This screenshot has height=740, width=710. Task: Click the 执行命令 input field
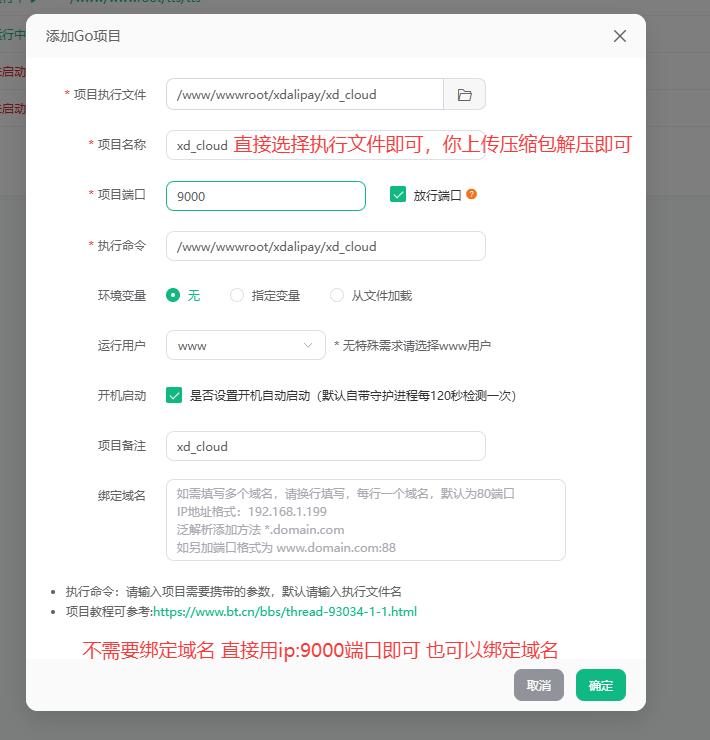325,246
